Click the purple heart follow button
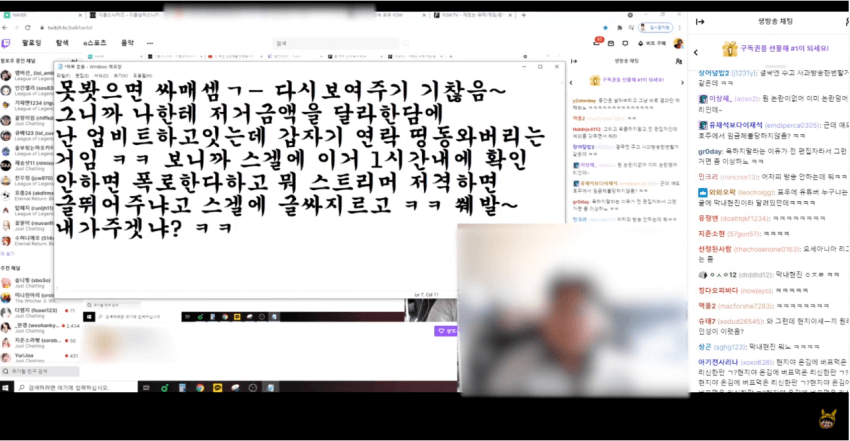 click(x=446, y=330)
